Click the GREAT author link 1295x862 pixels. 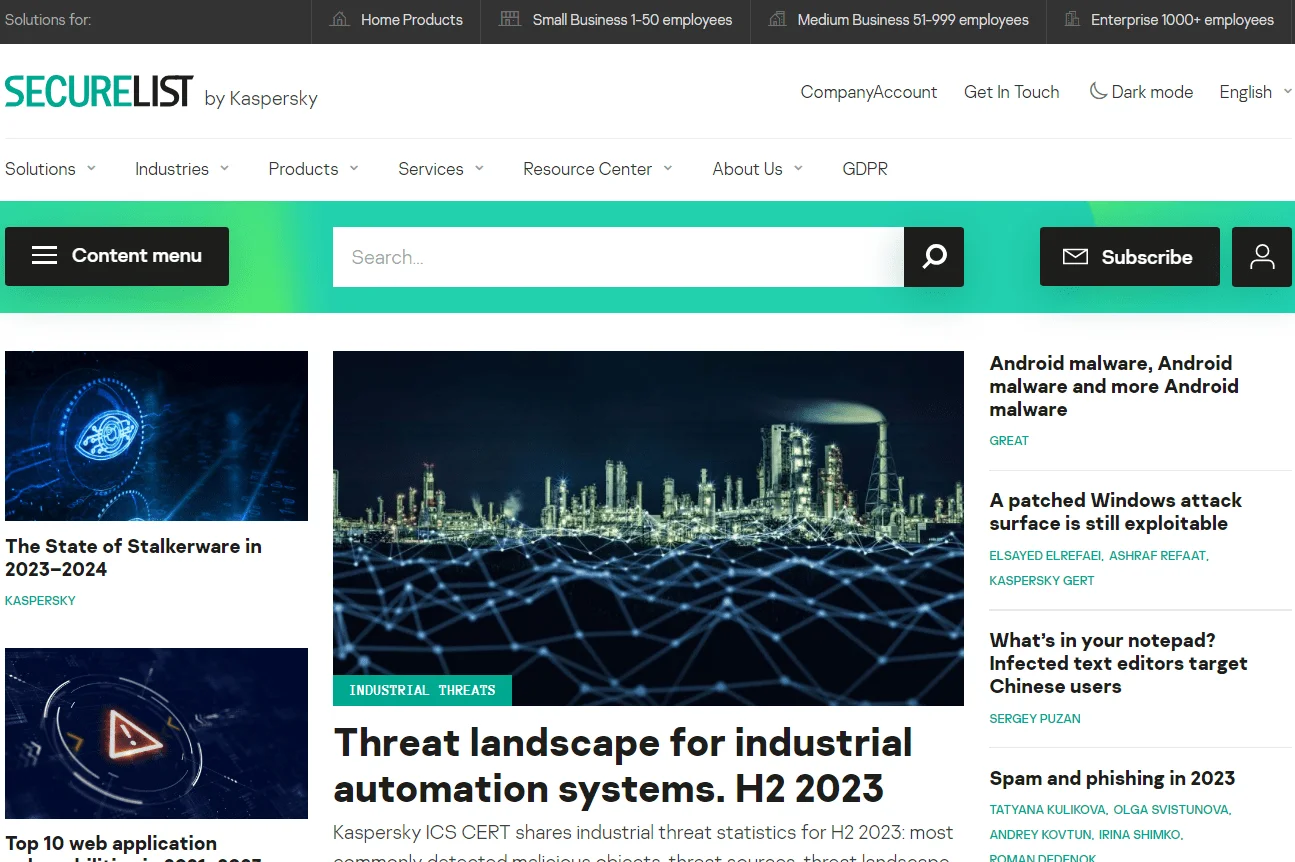click(1009, 441)
